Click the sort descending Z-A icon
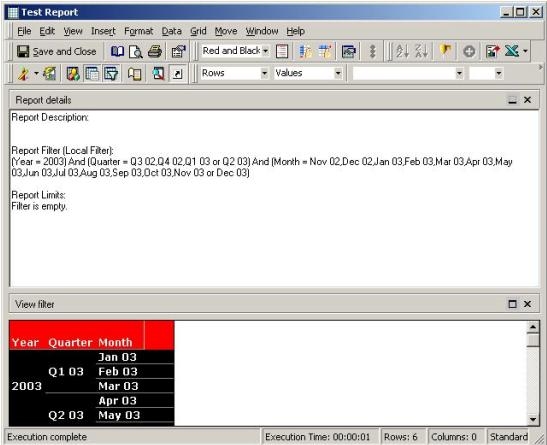 click(x=421, y=52)
